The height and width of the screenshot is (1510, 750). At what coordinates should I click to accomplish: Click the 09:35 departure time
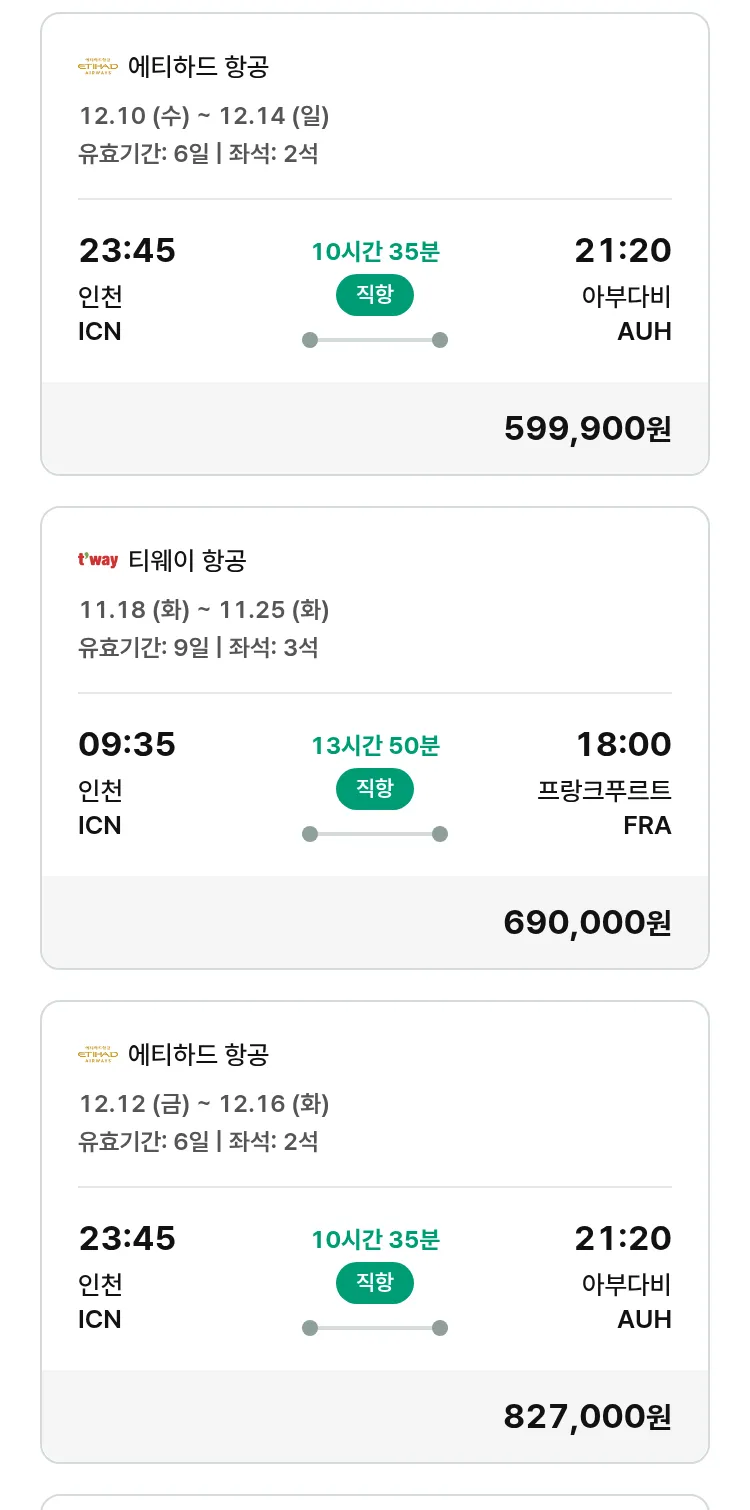127,744
